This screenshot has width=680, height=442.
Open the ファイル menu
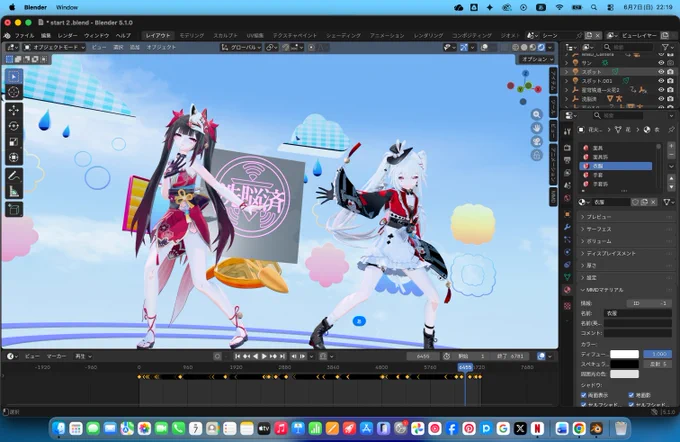pos(24,36)
